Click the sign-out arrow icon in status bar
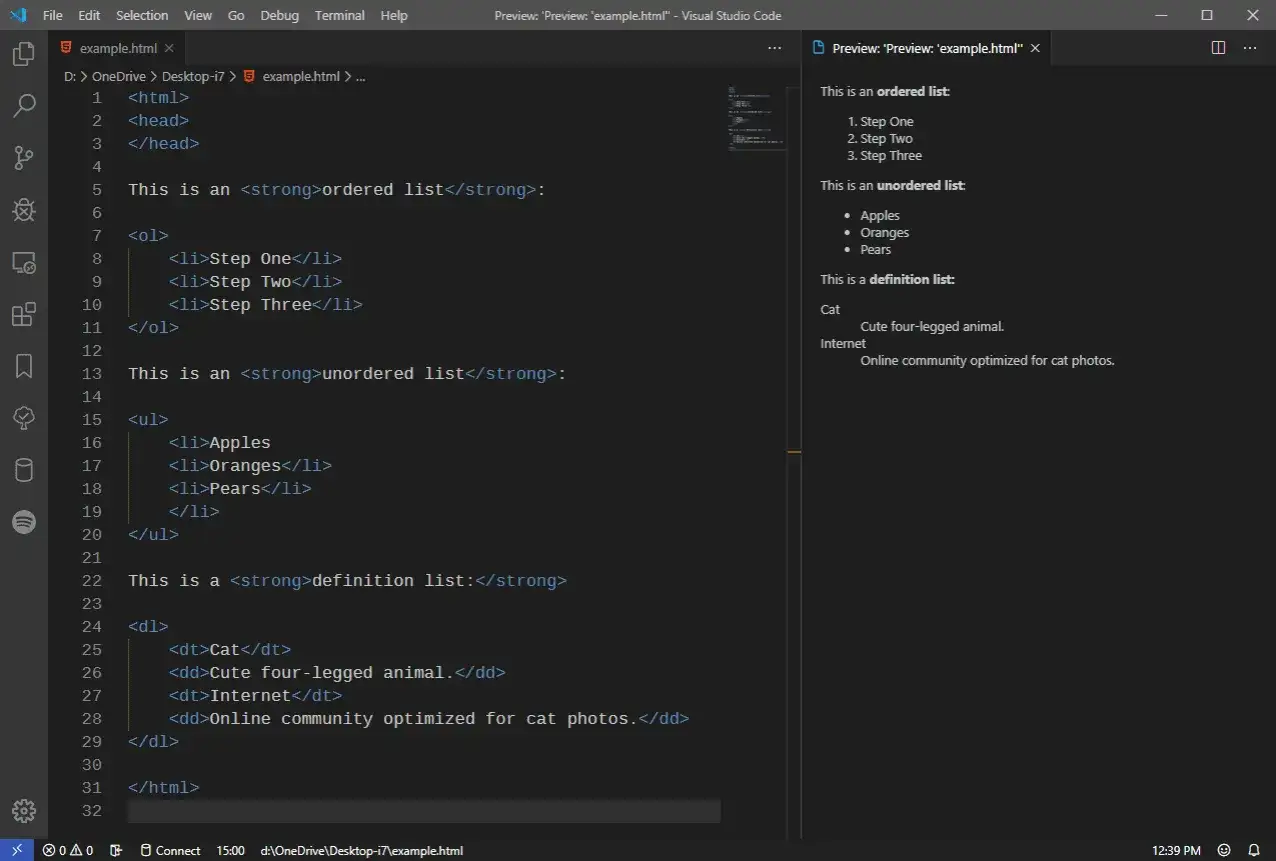The image size is (1276, 861). click(x=116, y=850)
